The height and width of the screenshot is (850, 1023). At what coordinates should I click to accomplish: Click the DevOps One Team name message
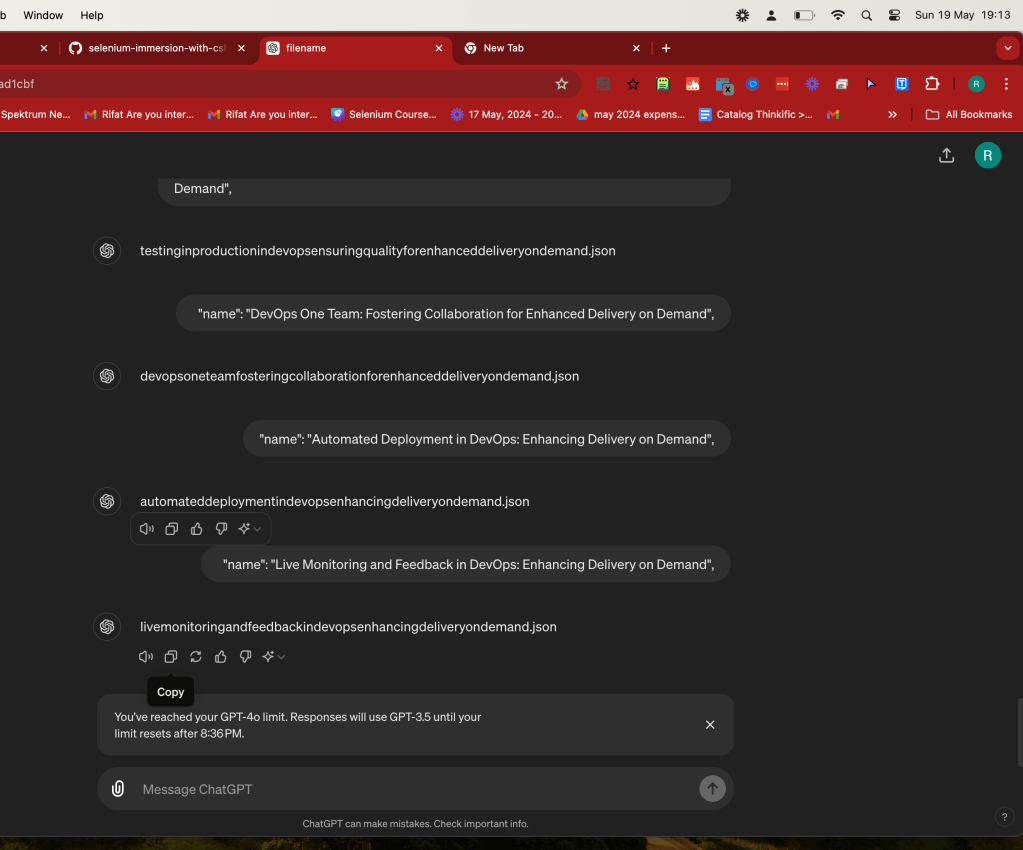click(x=453, y=314)
